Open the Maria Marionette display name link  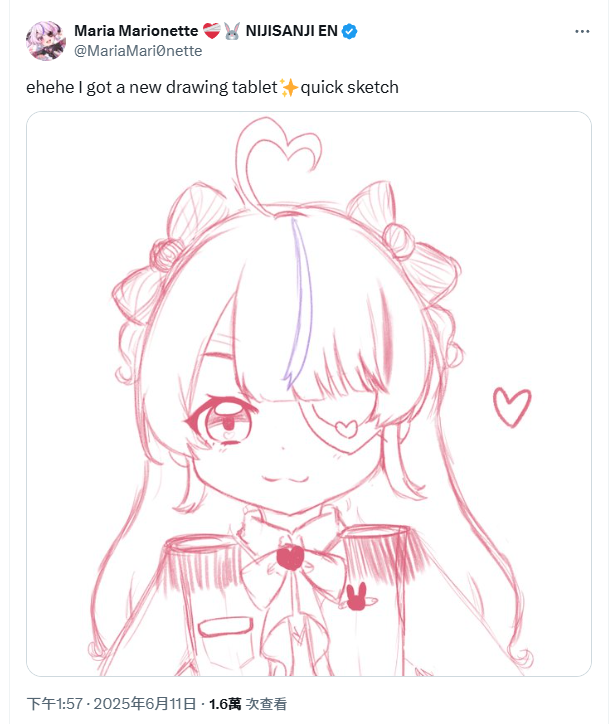(136, 31)
